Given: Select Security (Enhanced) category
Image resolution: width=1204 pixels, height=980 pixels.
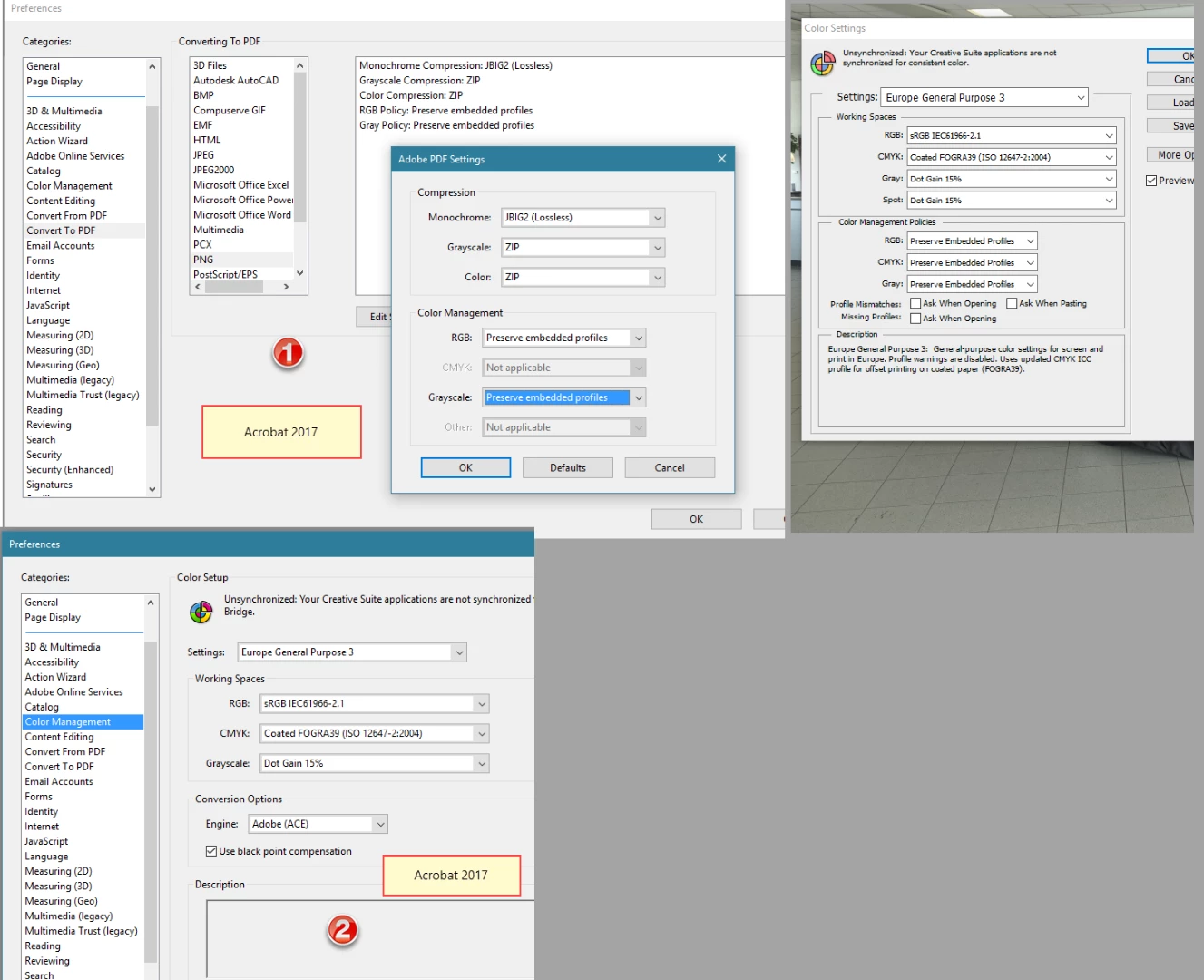Looking at the screenshot, I should coord(70,470).
